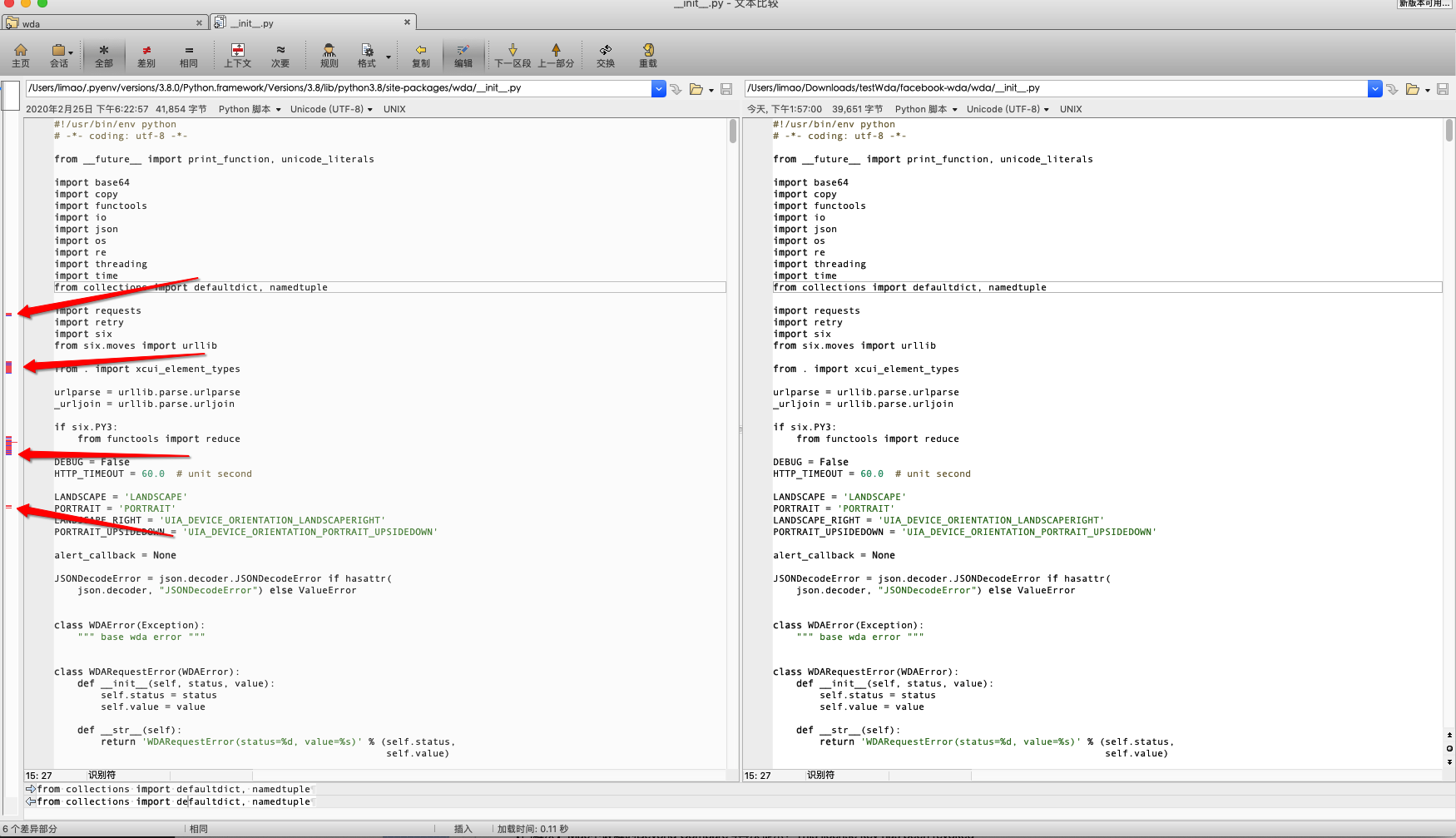Save the left pane file
Image resolution: width=1456 pixels, height=838 pixels.
tap(726, 89)
